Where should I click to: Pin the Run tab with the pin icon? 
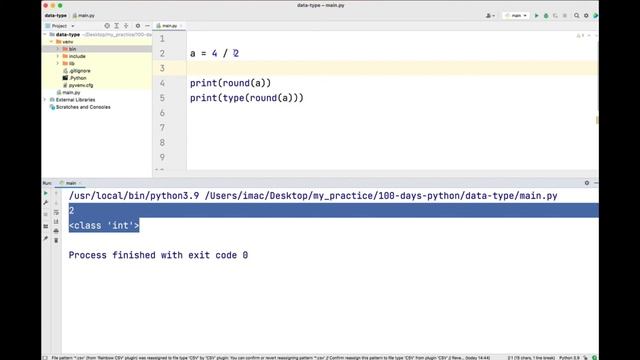[46, 238]
